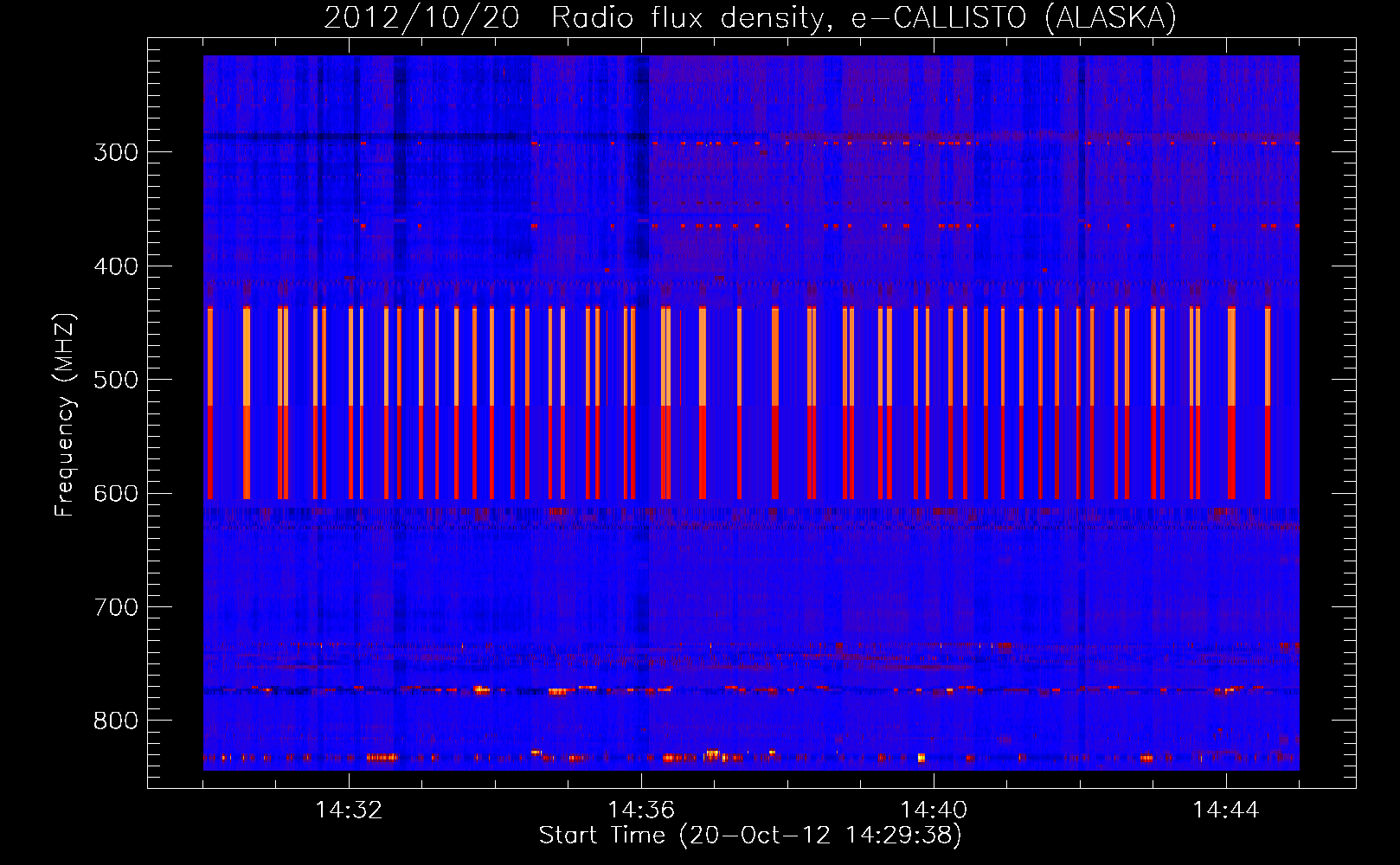Click the plot title "Radio flux density, e-CALLISTO (ALASKA)"

point(864,18)
